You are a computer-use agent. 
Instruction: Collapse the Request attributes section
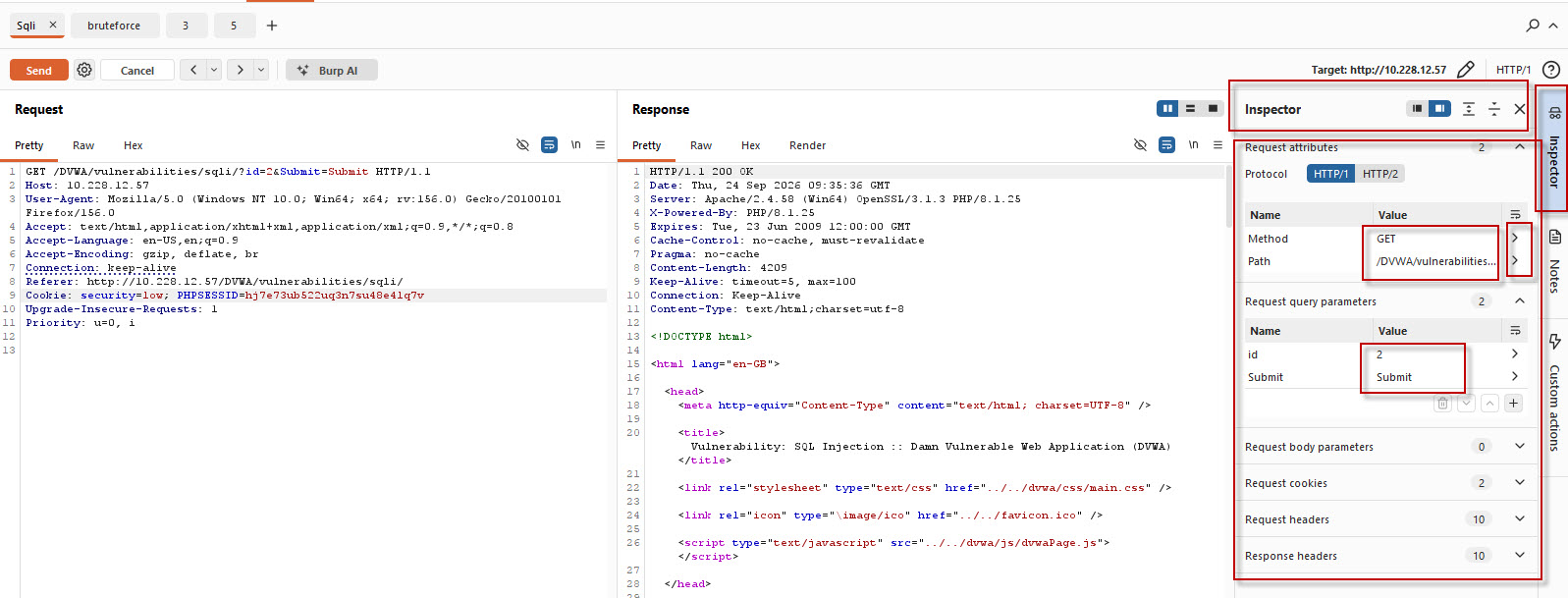pos(1520,147)
